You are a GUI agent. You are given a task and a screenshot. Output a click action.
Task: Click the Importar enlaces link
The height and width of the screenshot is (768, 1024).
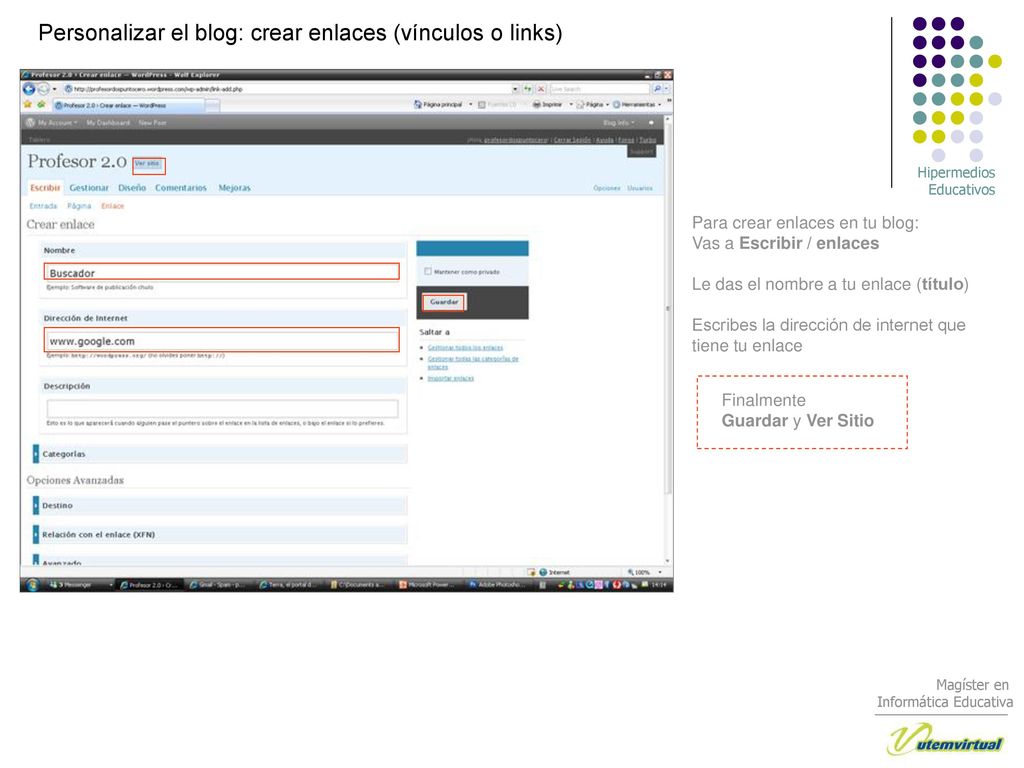tap(451, 378)
